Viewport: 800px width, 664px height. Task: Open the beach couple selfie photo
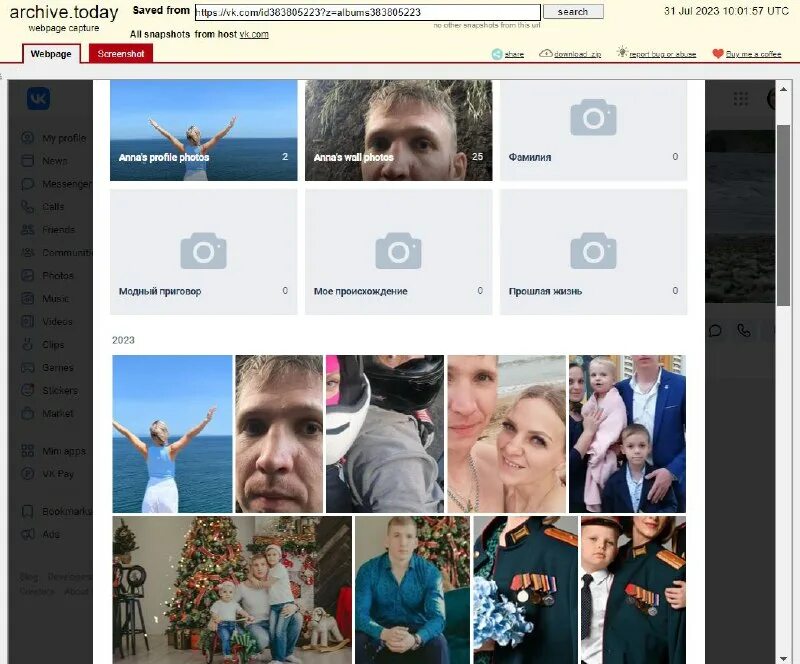click(x=507, y=434)
